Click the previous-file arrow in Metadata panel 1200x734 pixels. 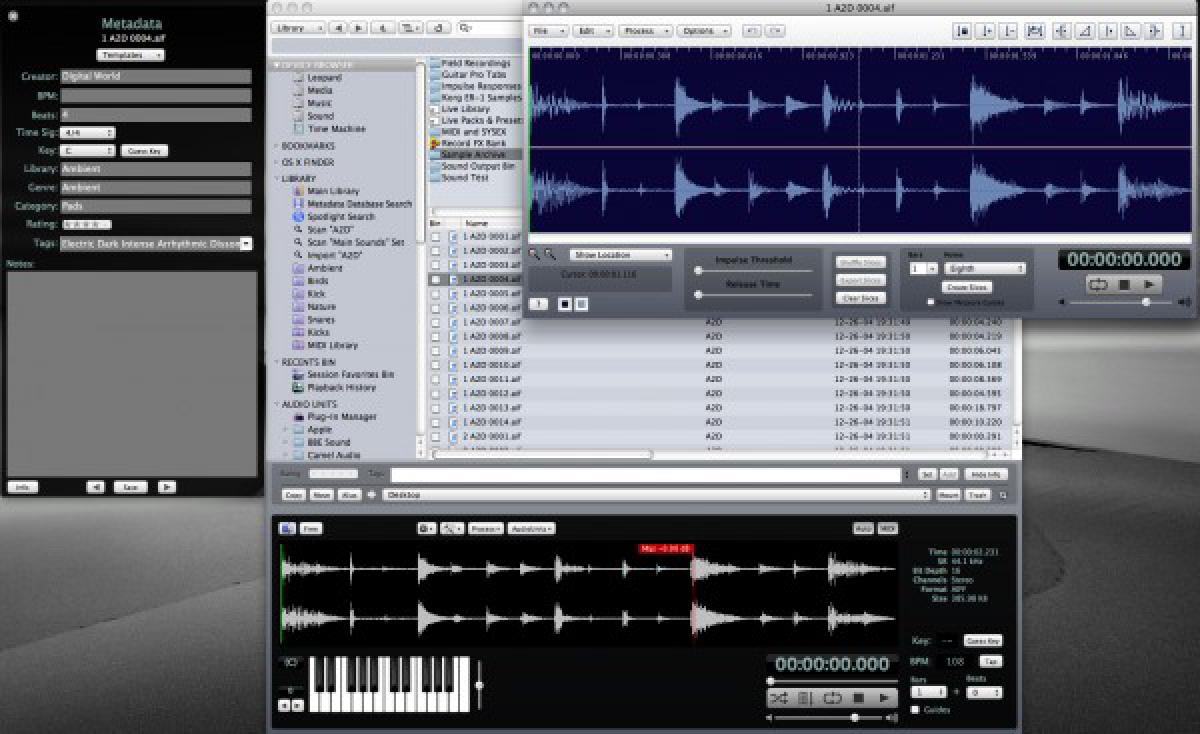point(95,487)
